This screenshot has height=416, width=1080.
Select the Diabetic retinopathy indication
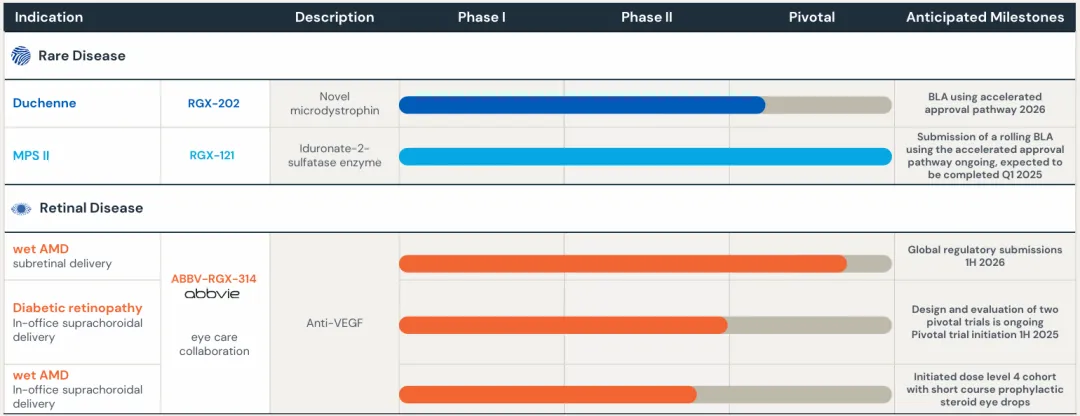77,308
